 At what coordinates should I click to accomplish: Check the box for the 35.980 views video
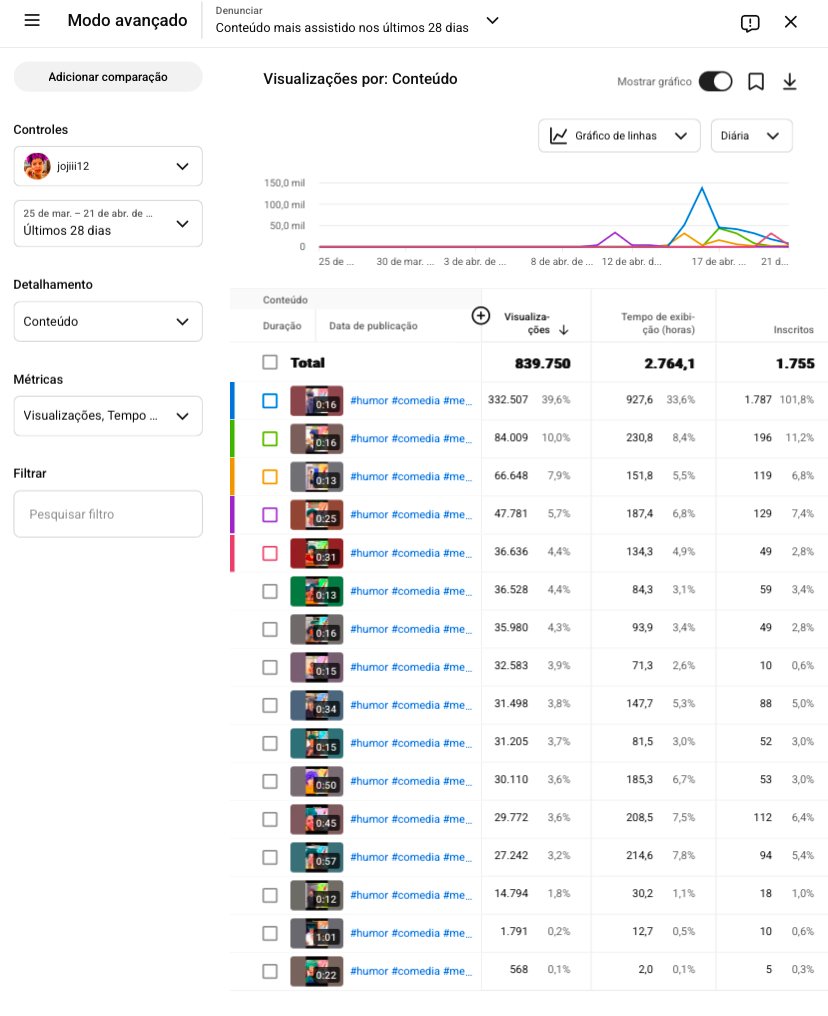tap(270, 629)
